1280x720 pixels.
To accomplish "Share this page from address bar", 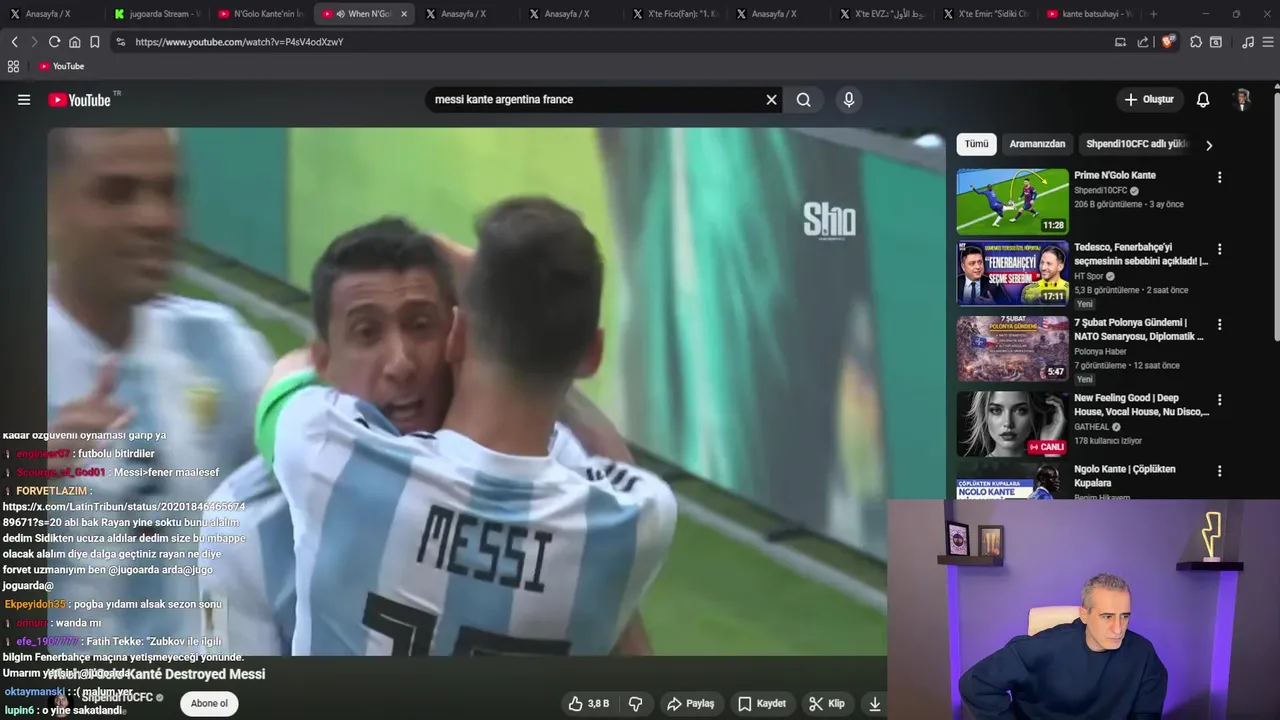I will (x=1143, y=42).
